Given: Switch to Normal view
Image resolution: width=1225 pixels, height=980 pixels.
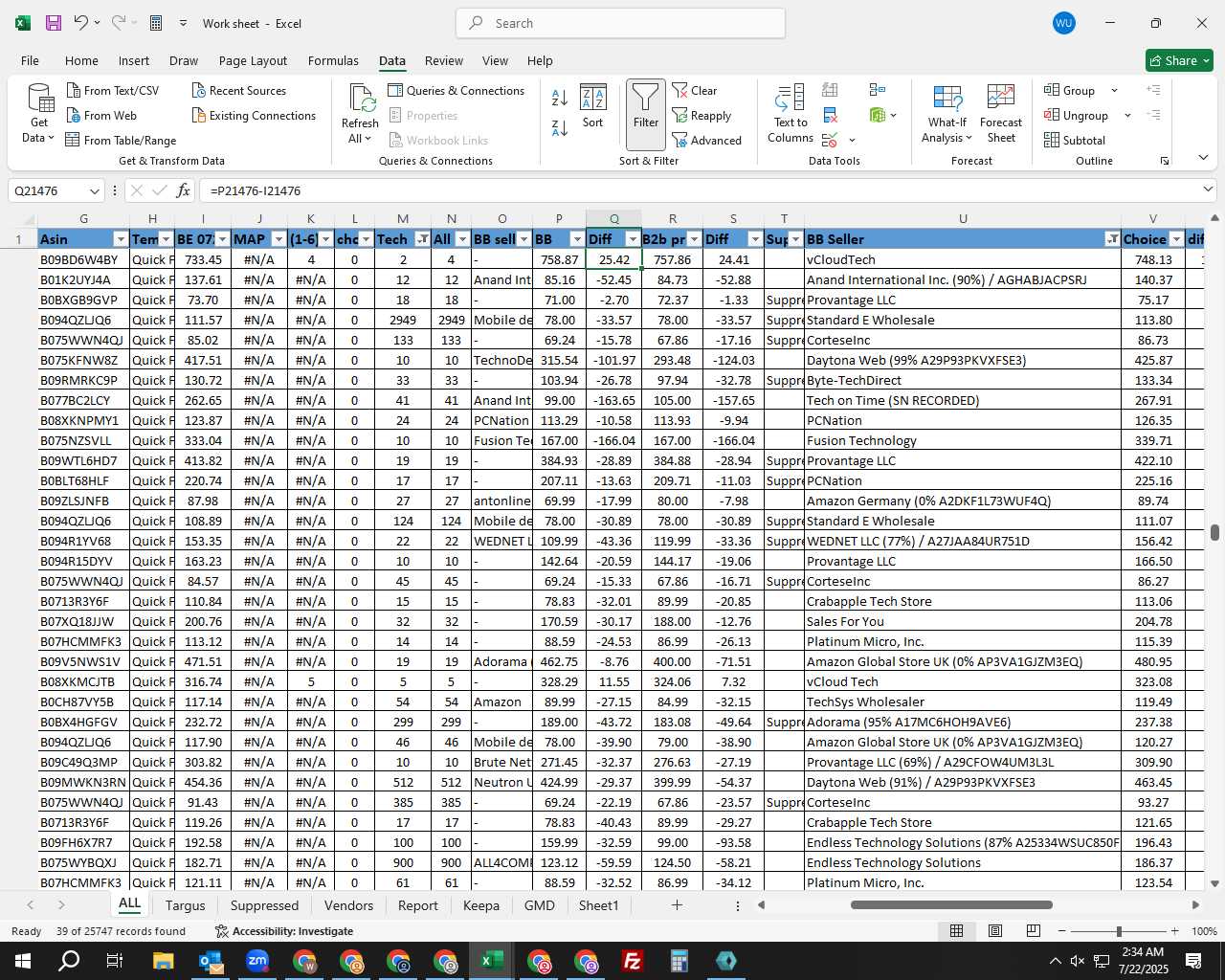Looking at the screenshot, I should 956,931.
